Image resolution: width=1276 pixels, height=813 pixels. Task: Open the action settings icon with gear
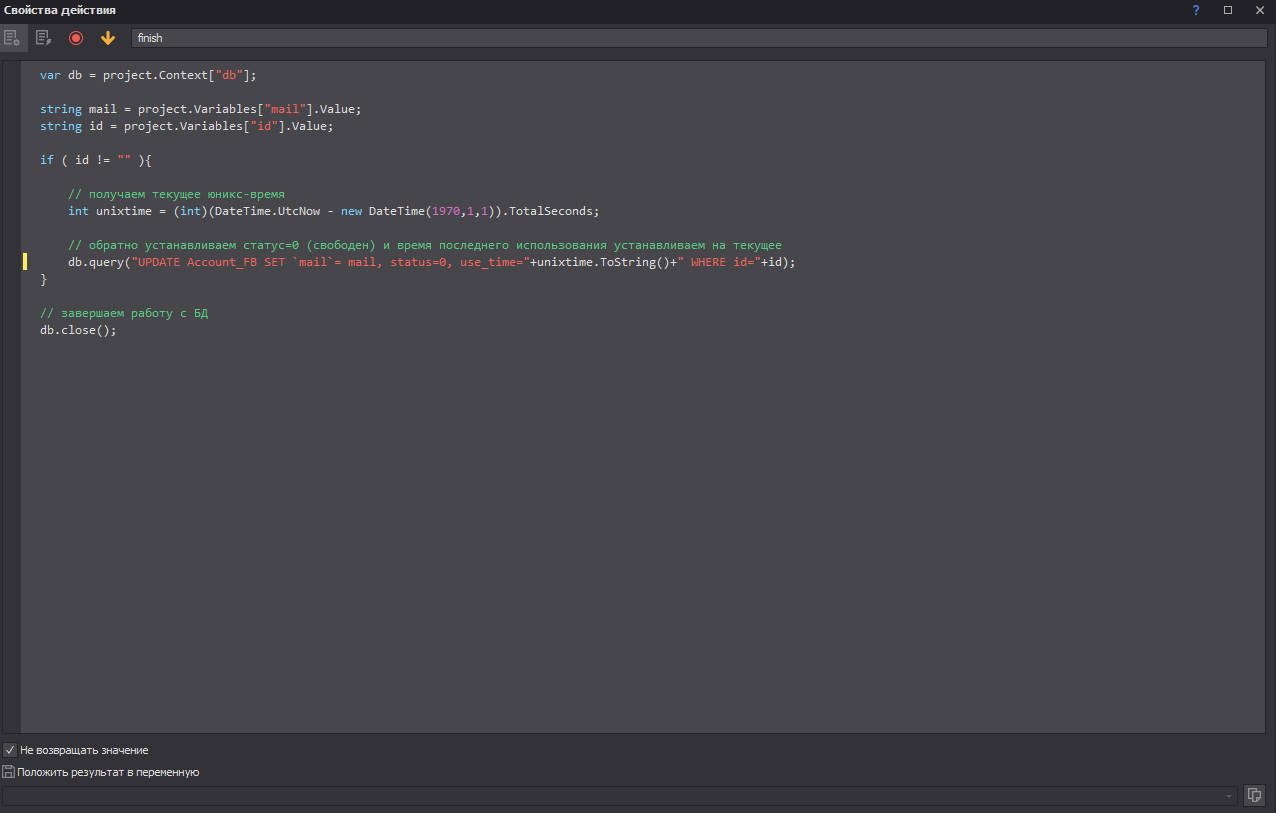pos(12,38)
